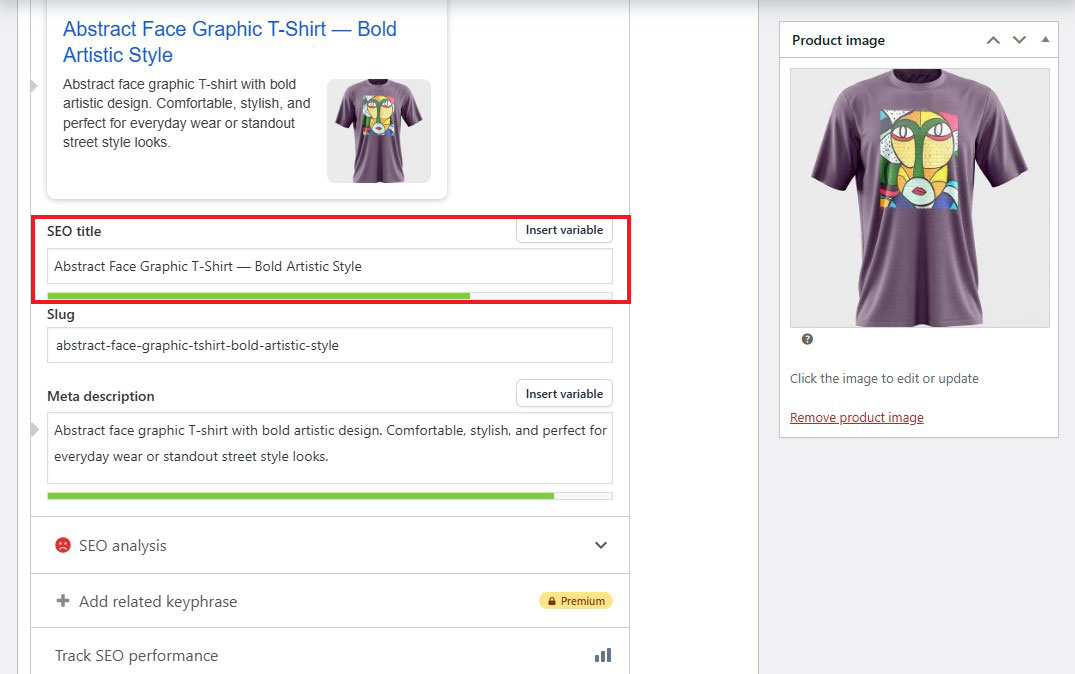Move the Product image panel up with the arrow
This screenshot has height=674, width=1075.
click(x=992, y=40)
